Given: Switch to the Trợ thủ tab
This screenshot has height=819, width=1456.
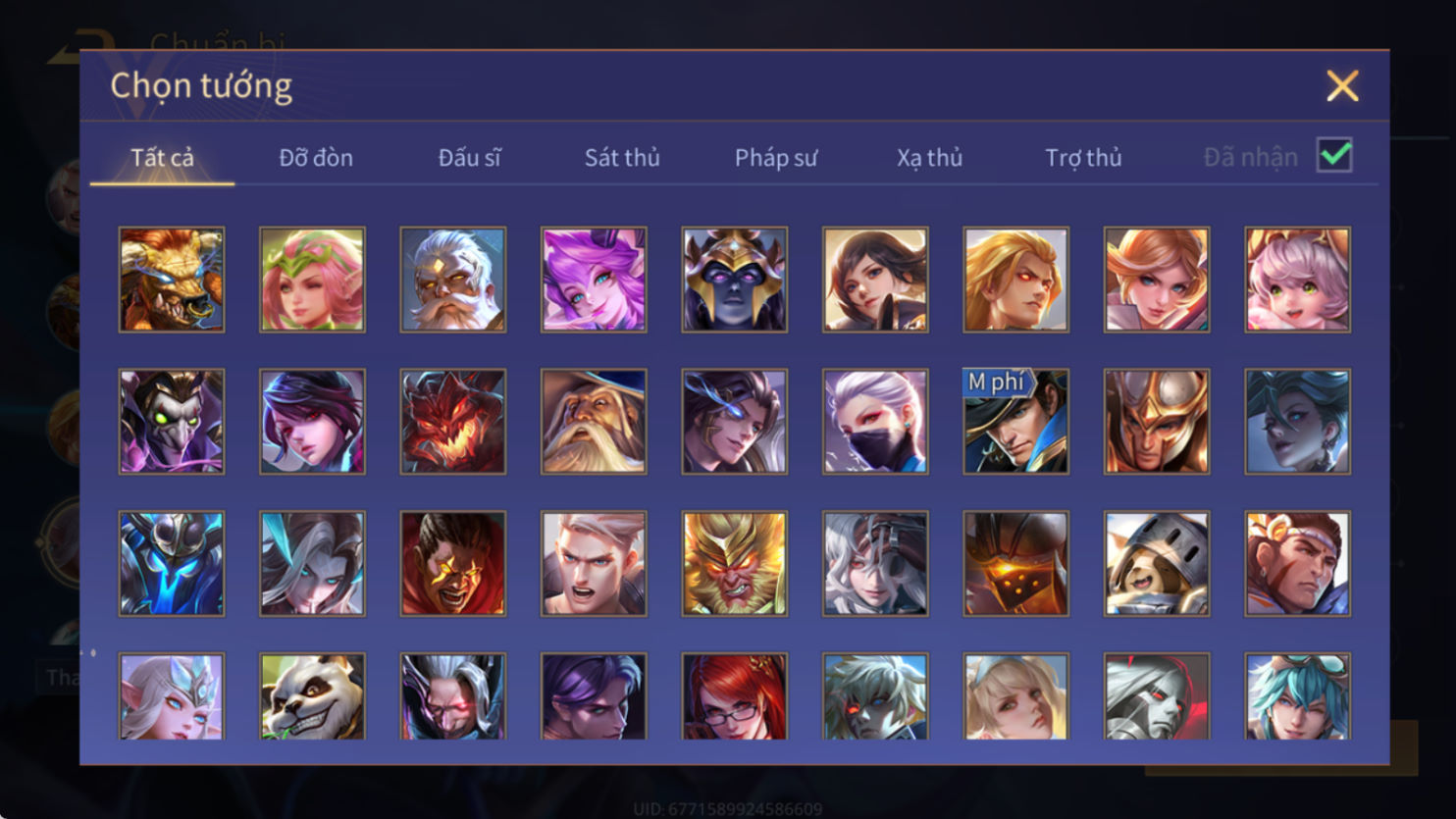Looking at the screenshot, I should (x=1083, y=157).
